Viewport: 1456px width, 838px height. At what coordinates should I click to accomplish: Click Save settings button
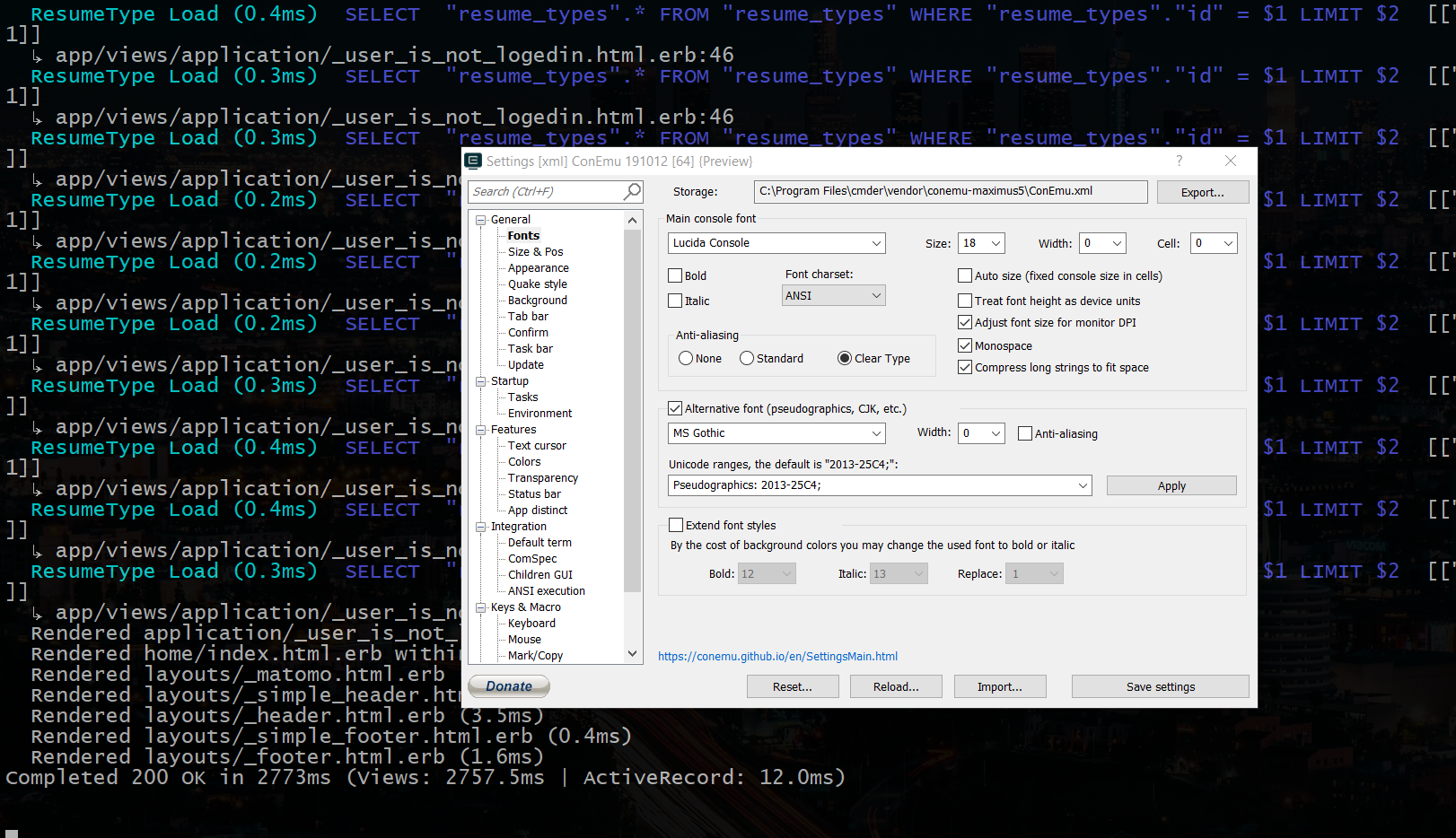point(1161,686)
